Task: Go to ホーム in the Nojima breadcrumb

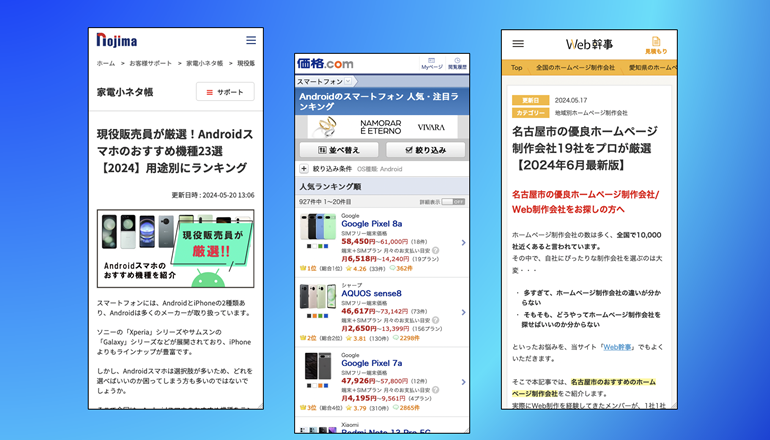Action: pyautogui.click(x=106, y=63)
